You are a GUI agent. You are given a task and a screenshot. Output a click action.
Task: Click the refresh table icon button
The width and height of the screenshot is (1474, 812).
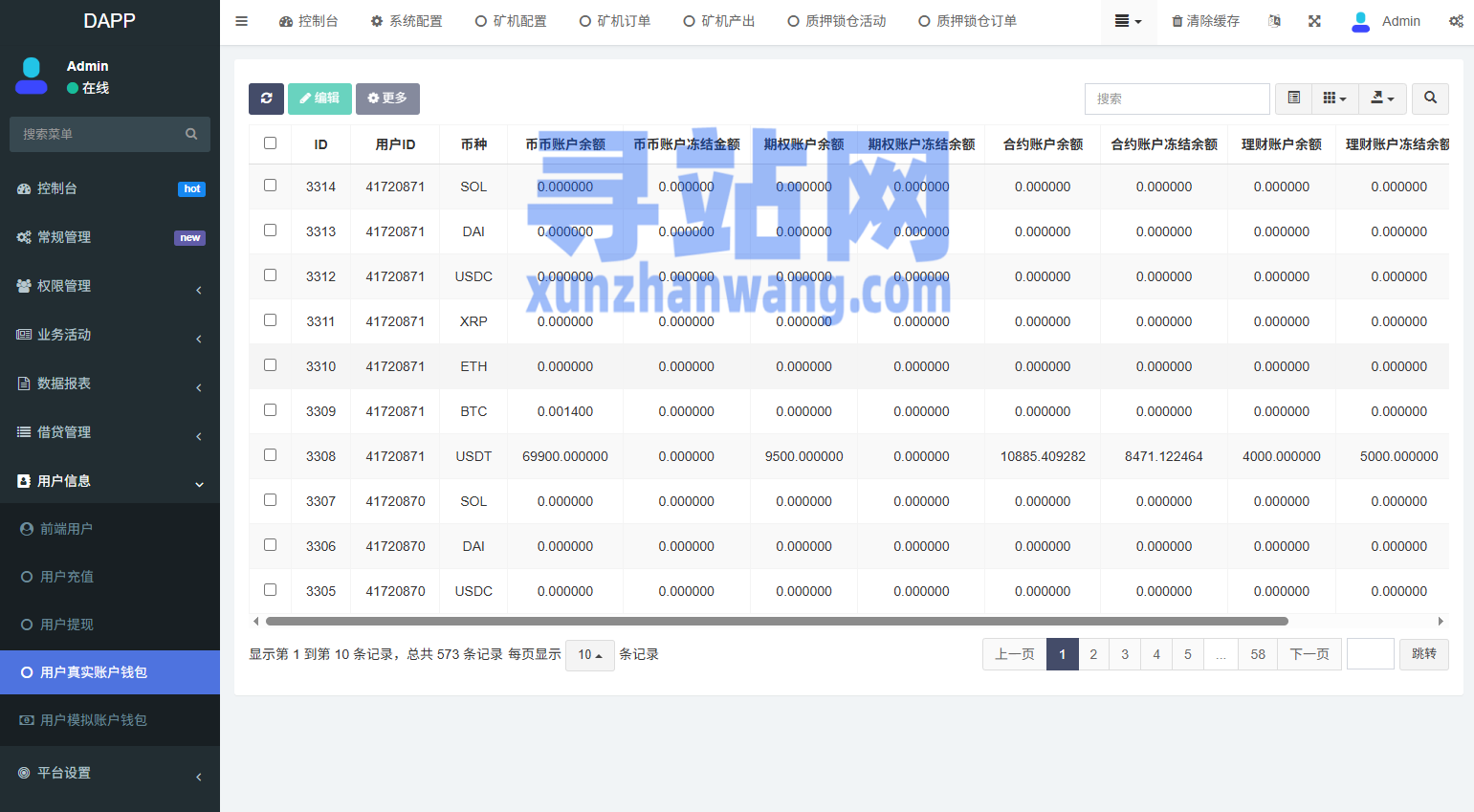tap(266, 99)
